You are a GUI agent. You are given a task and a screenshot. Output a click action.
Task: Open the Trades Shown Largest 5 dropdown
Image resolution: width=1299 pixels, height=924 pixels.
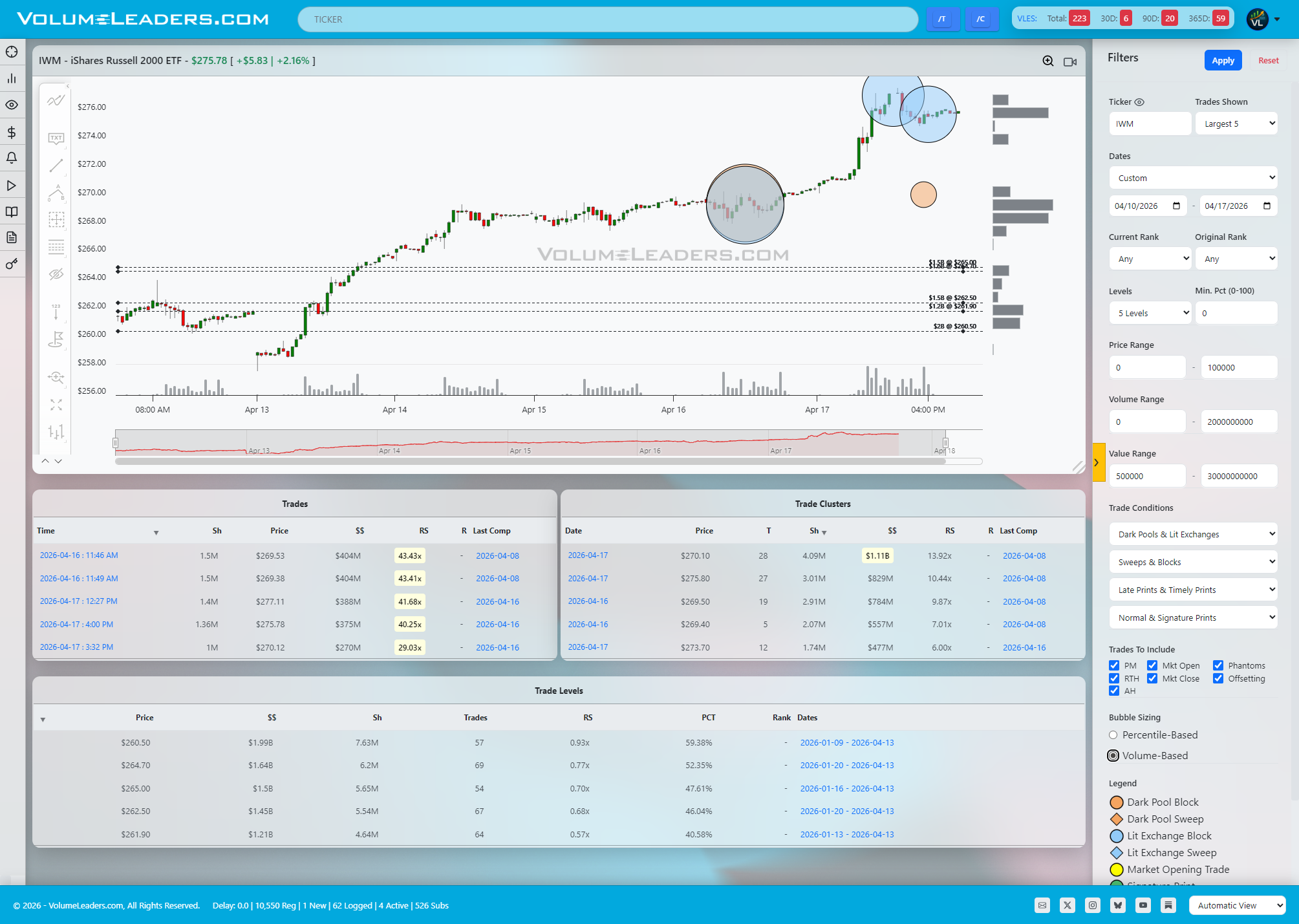coord(1236,124)
